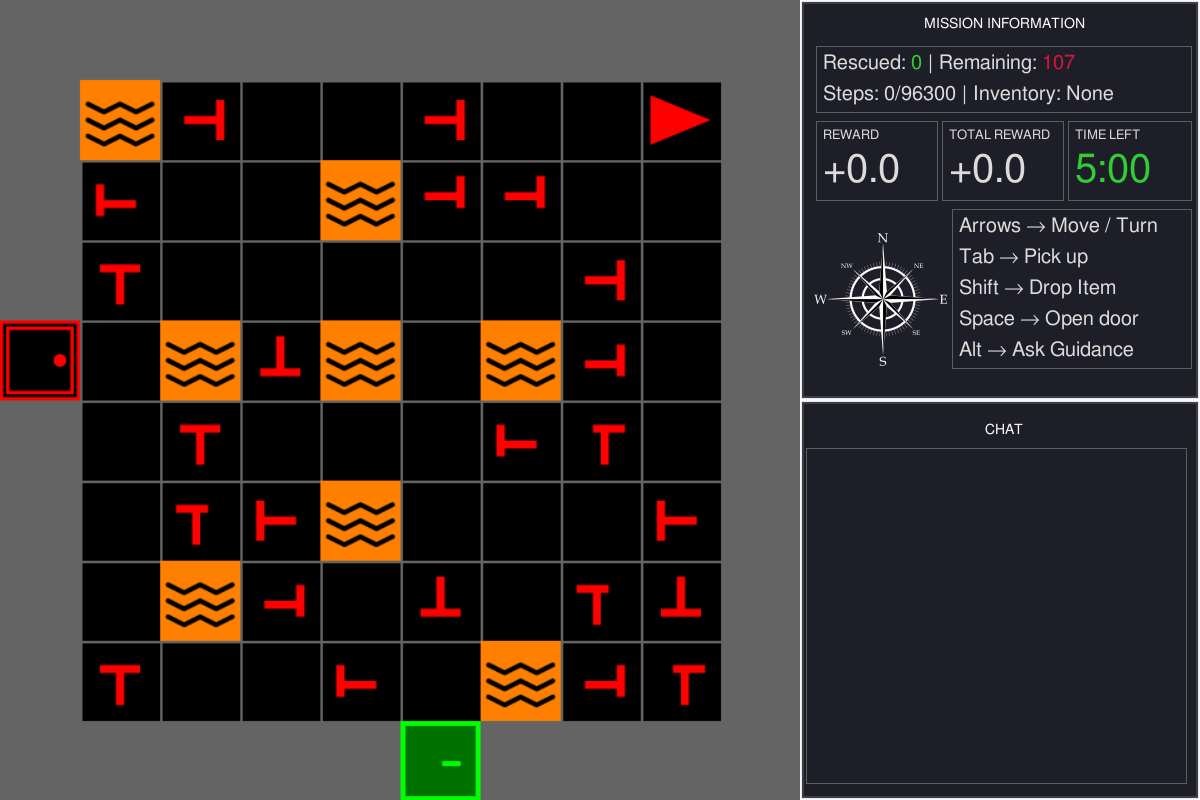The width and height of the screenshot is (1200, 800).
Task: Select inverted red T two cells above green door
Action: (x=440, y=596)
